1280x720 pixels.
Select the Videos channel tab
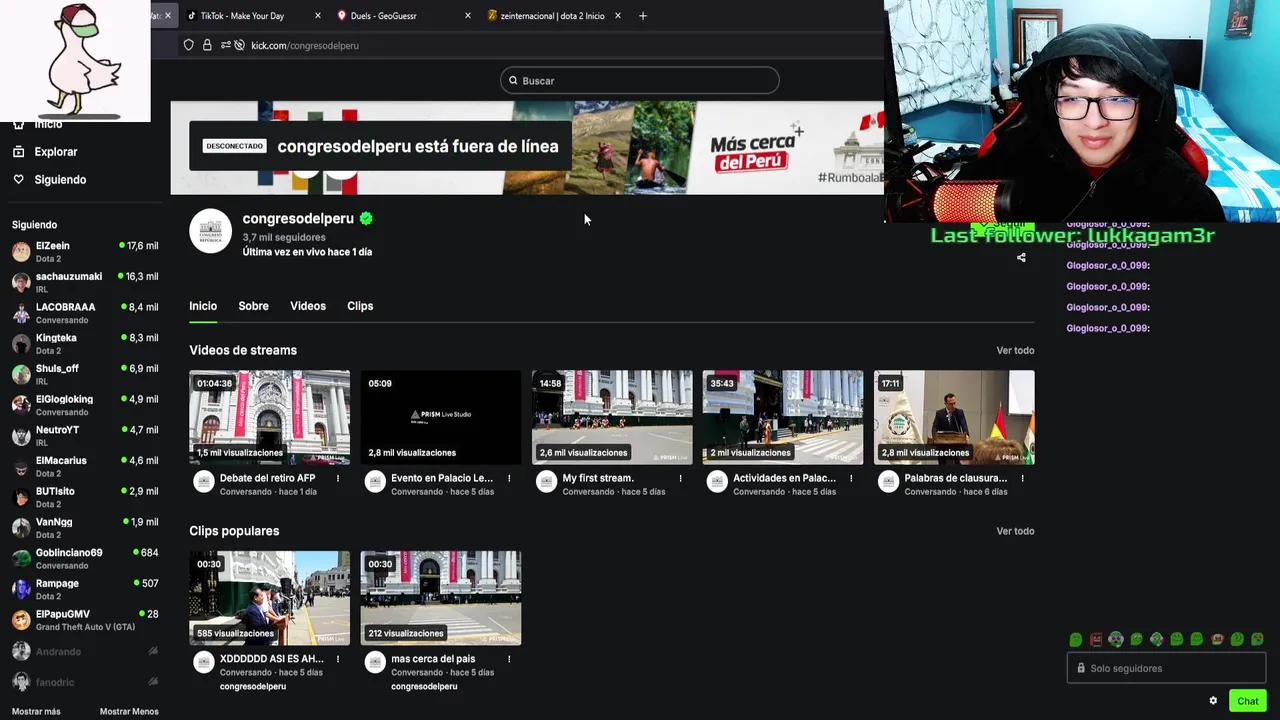click(308, 306)
